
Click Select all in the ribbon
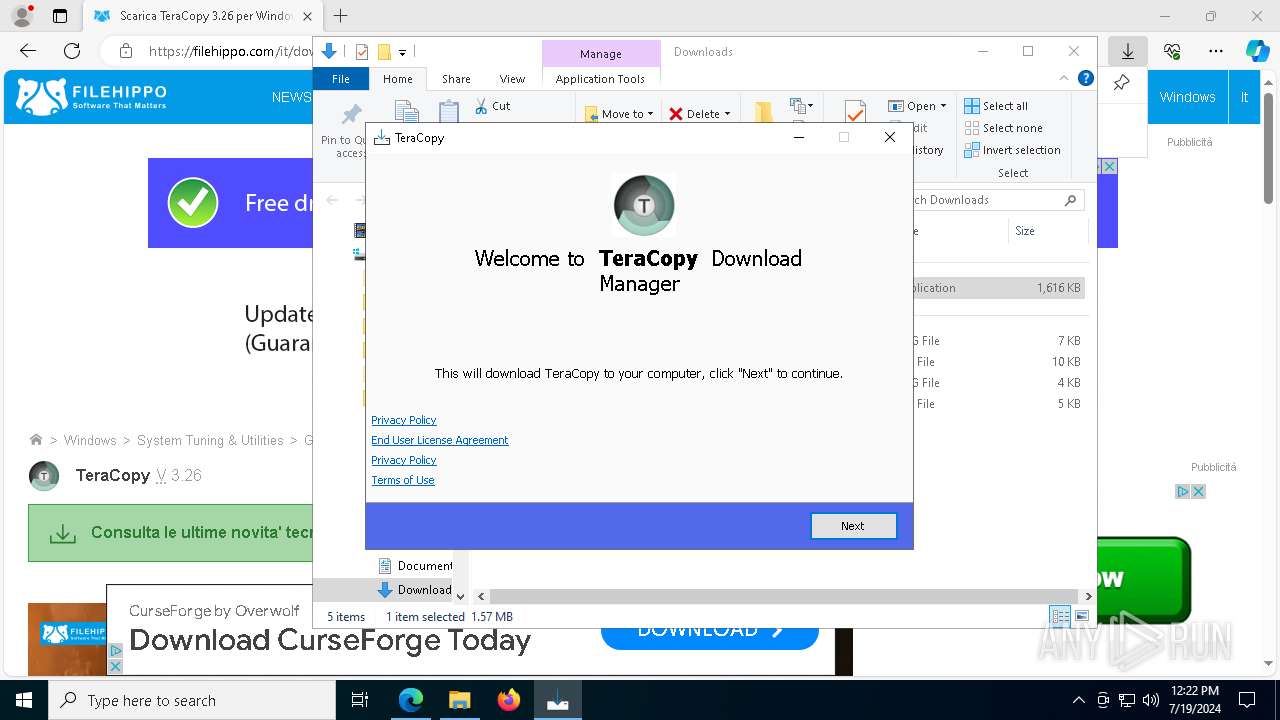tap(996, 106)
